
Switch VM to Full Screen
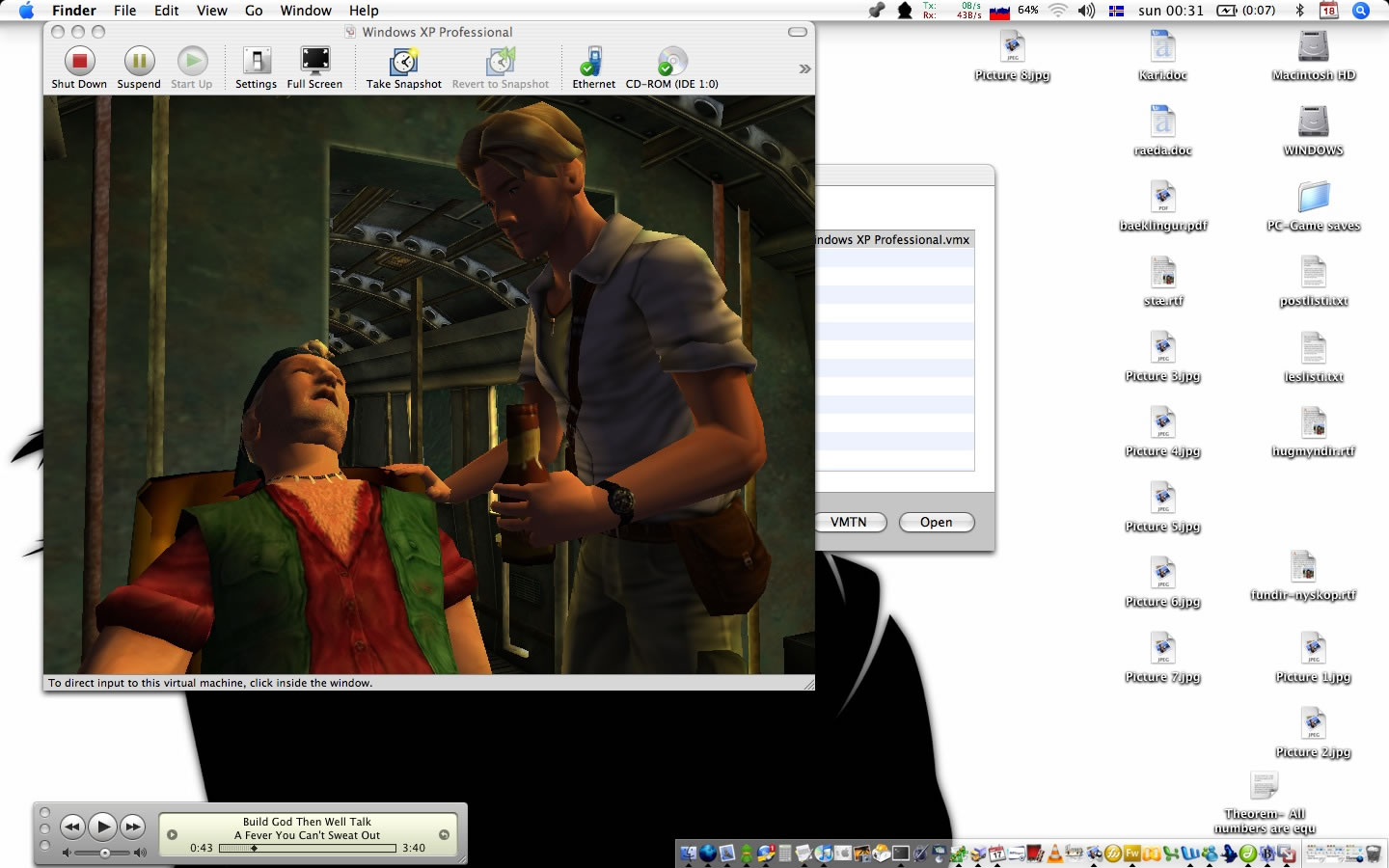314,68
